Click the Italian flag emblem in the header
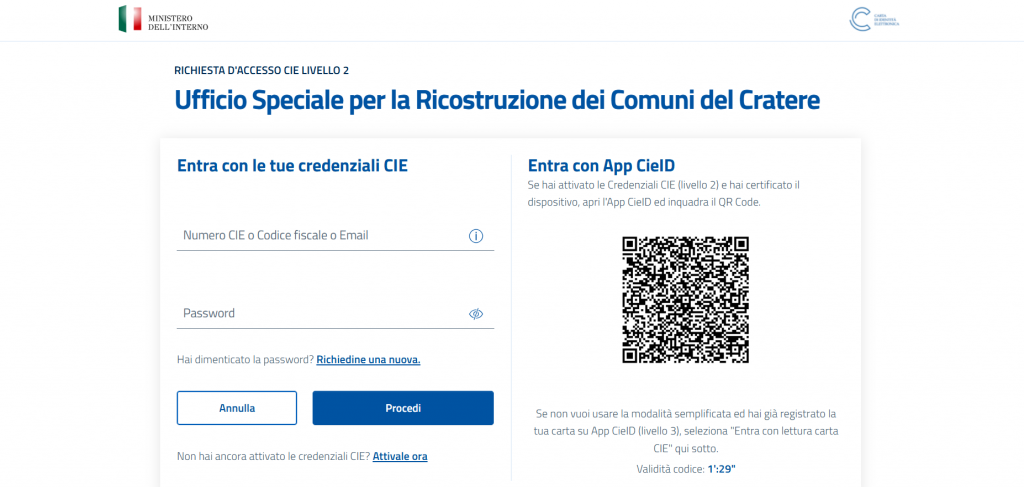The image size is (1024, 487). (130, 19)
